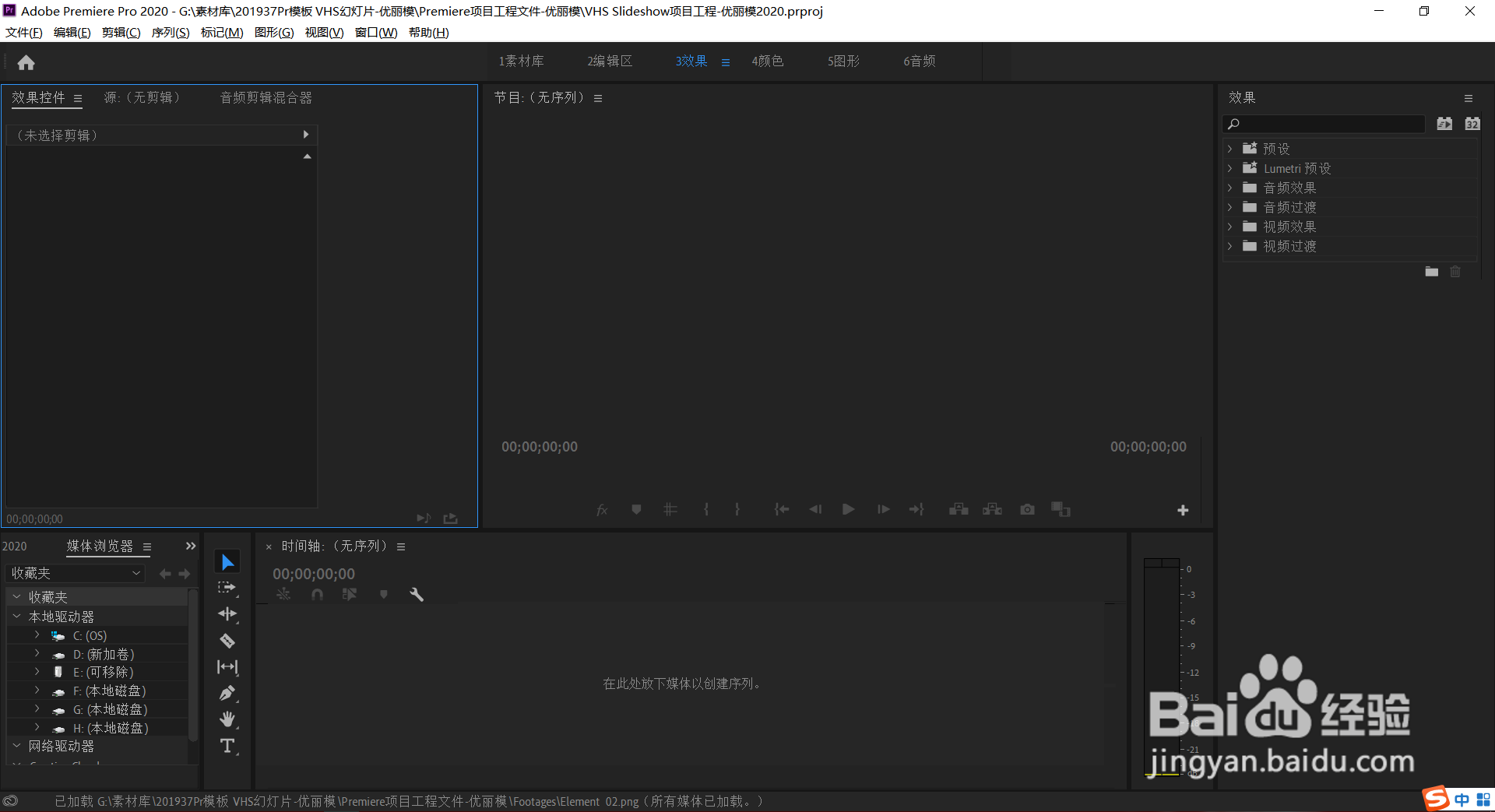Image resolution: width=1495 pixels, height=812 pixels.
Task: Open the 编辑(E) menu
Action: coord(72,33)
